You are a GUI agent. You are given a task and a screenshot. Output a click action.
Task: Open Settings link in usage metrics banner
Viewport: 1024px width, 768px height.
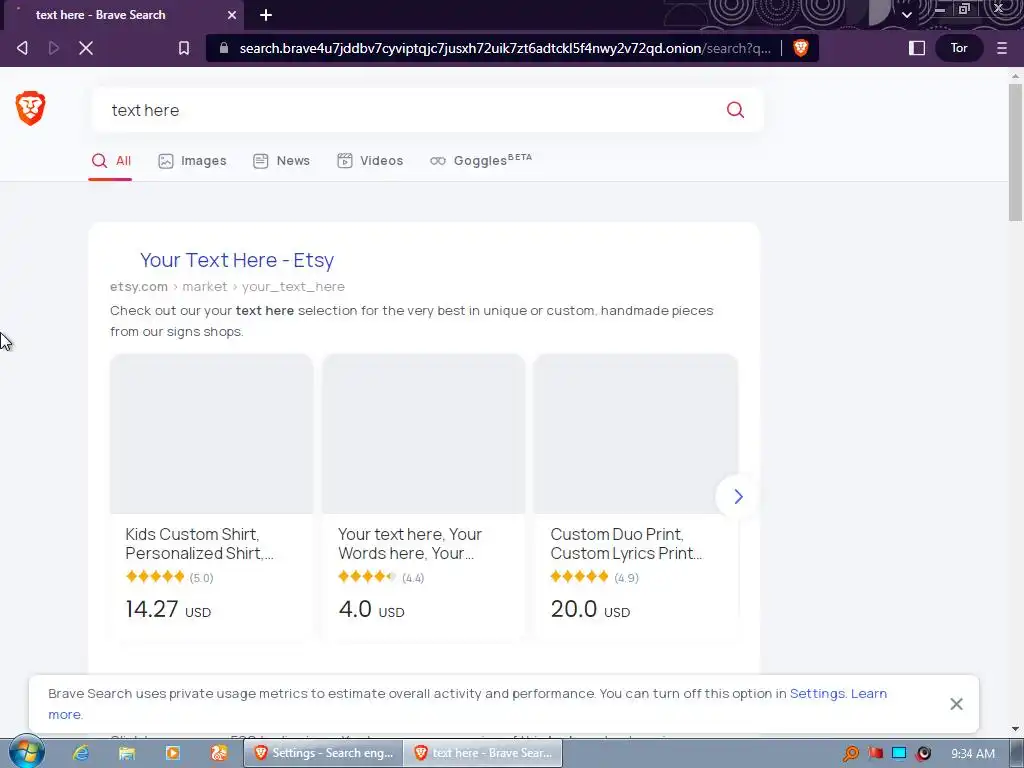tap(817, 694)
